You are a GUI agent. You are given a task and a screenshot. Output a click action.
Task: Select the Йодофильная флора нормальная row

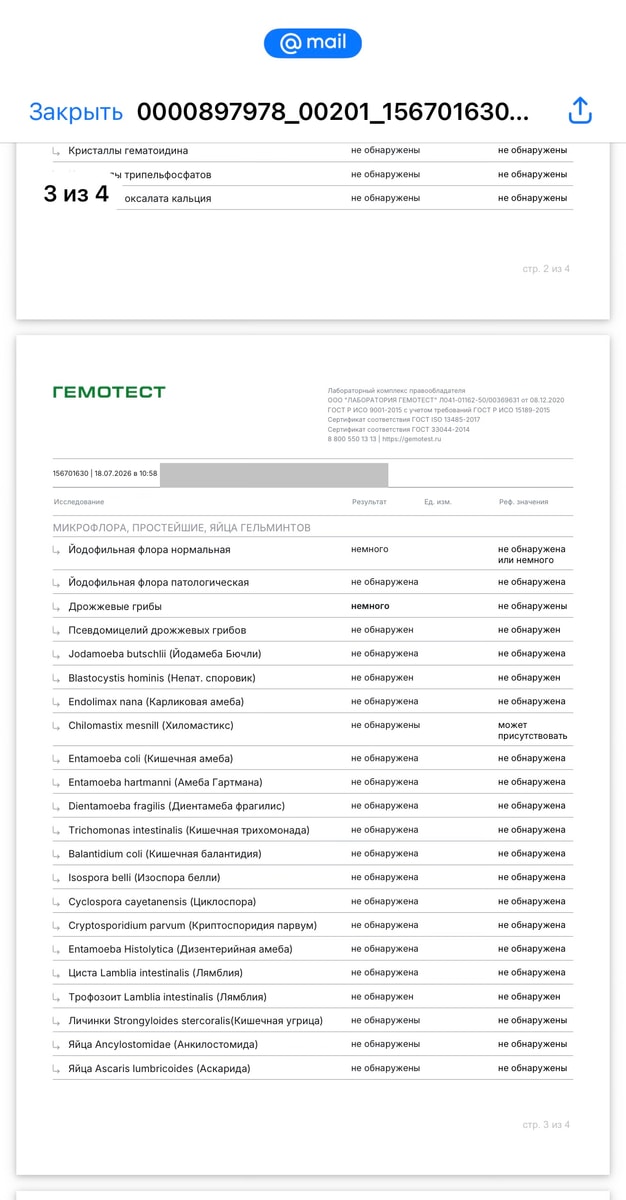point(313,554)
